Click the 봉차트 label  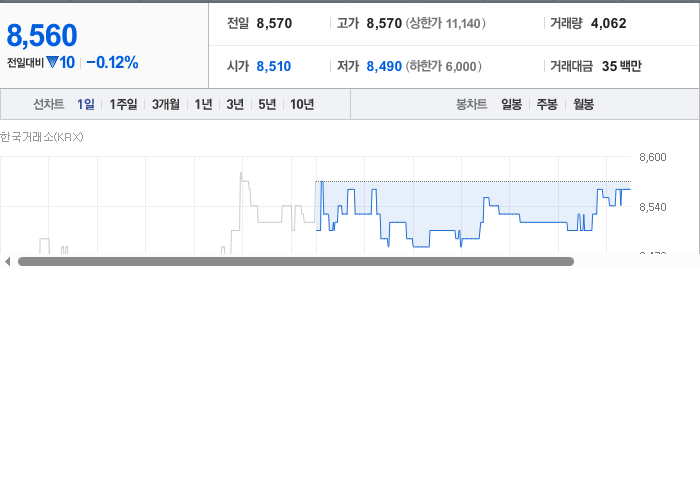471,104
